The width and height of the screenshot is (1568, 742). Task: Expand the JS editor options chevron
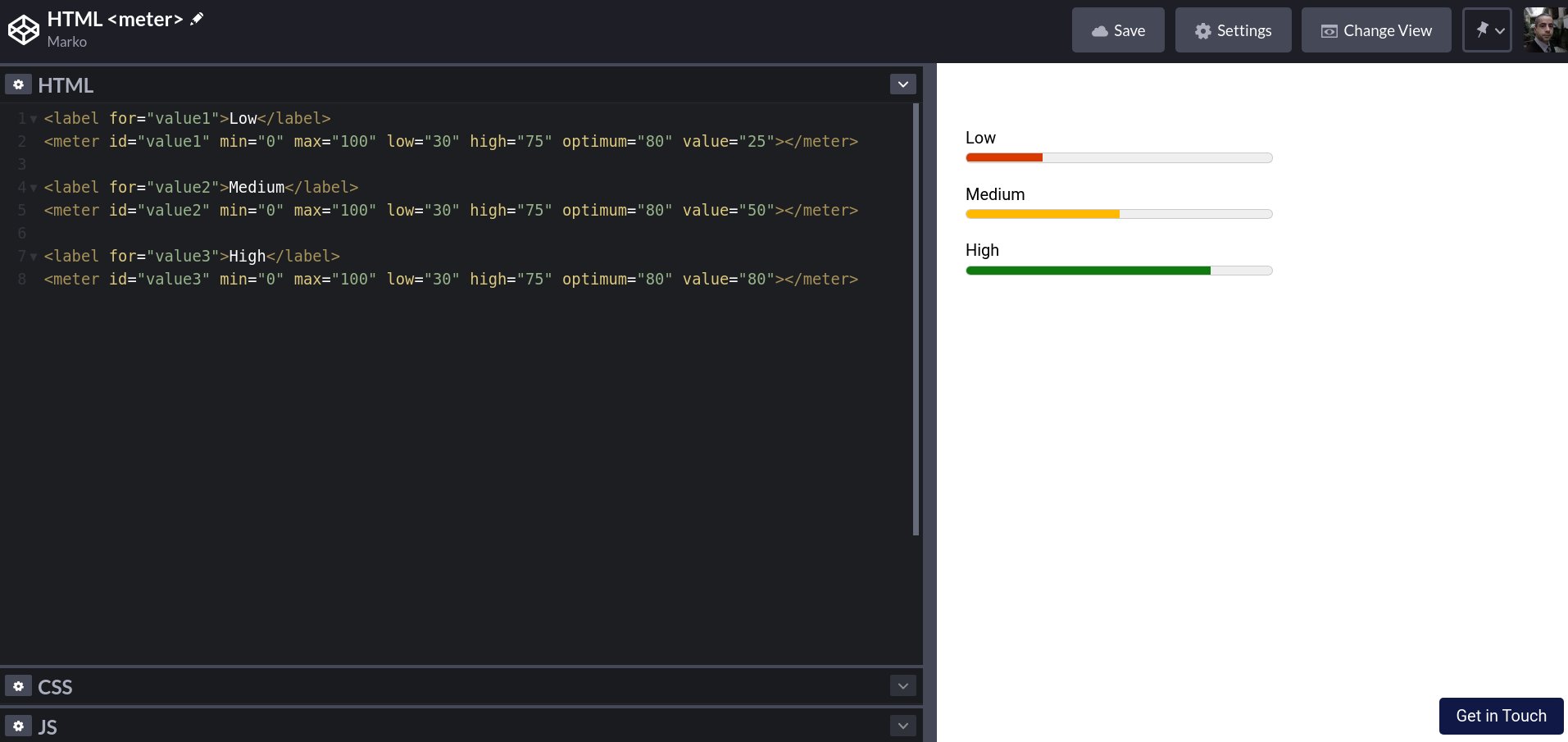pos(902,726)
